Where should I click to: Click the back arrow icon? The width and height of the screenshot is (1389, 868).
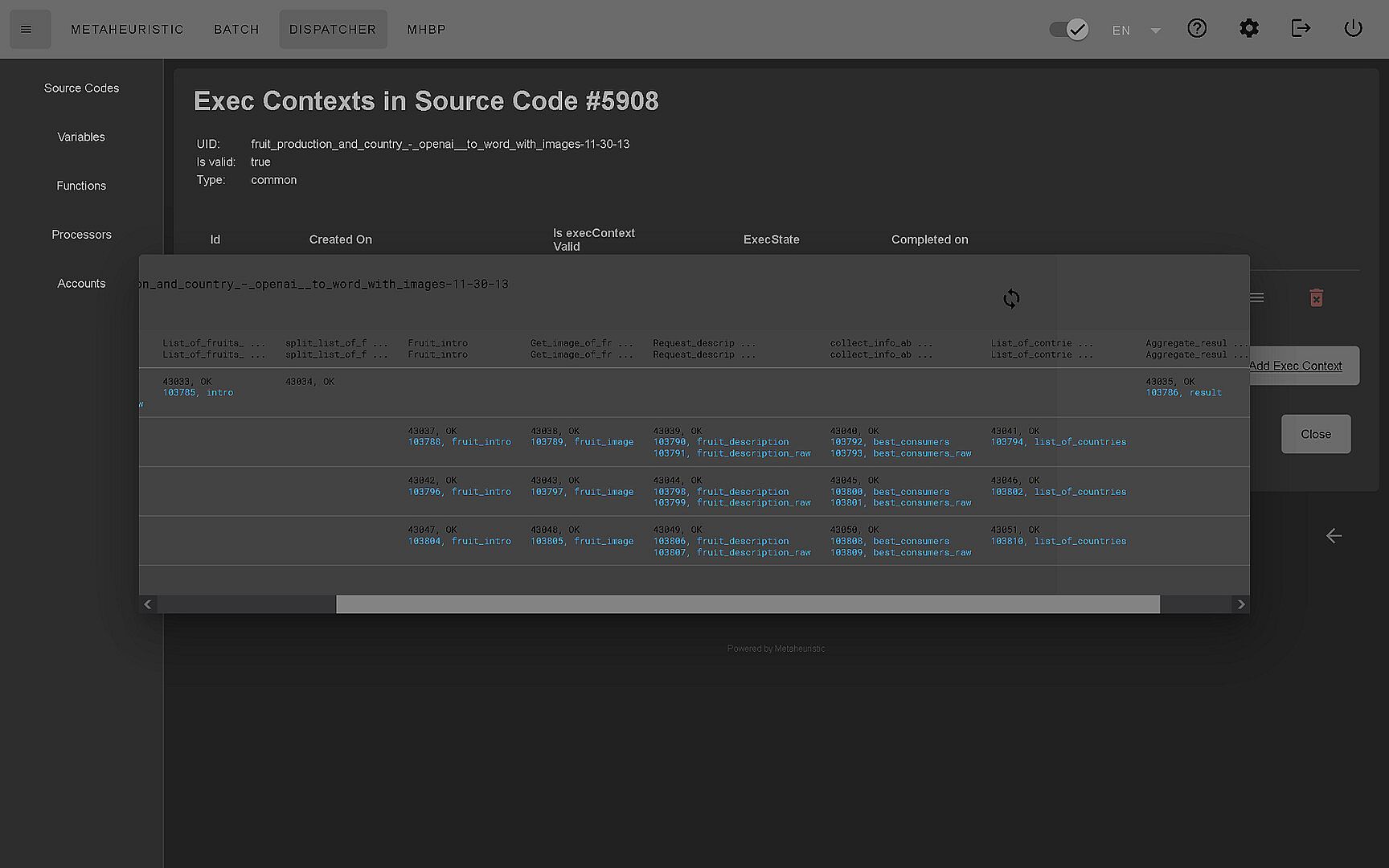(1334, 536)
